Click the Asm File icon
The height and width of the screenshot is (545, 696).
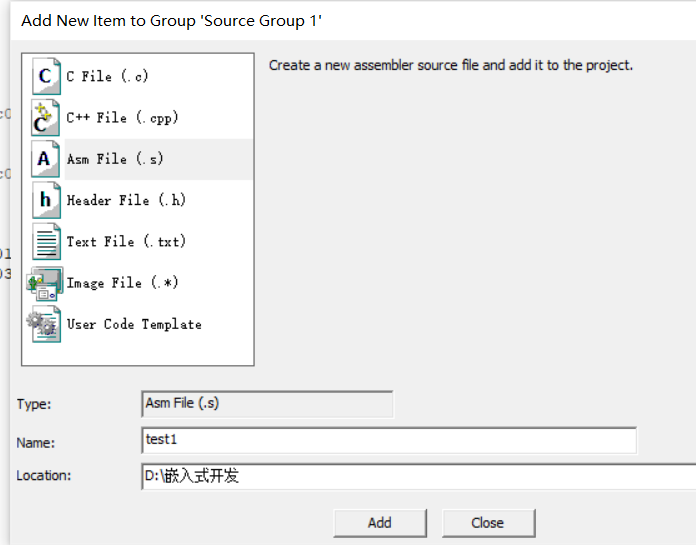[x=45, y=159]
